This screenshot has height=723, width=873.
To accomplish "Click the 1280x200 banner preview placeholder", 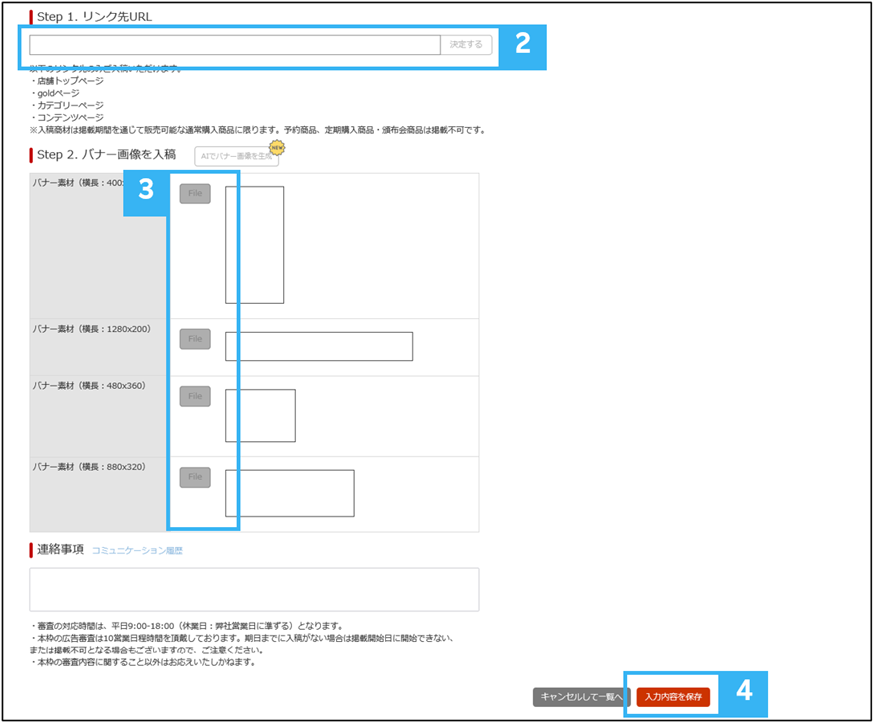I will 319,346.
